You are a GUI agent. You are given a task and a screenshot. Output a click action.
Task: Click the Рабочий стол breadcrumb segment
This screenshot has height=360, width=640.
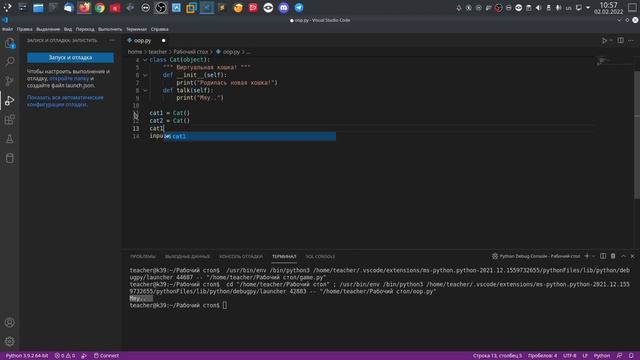click(x=191, y=52)
